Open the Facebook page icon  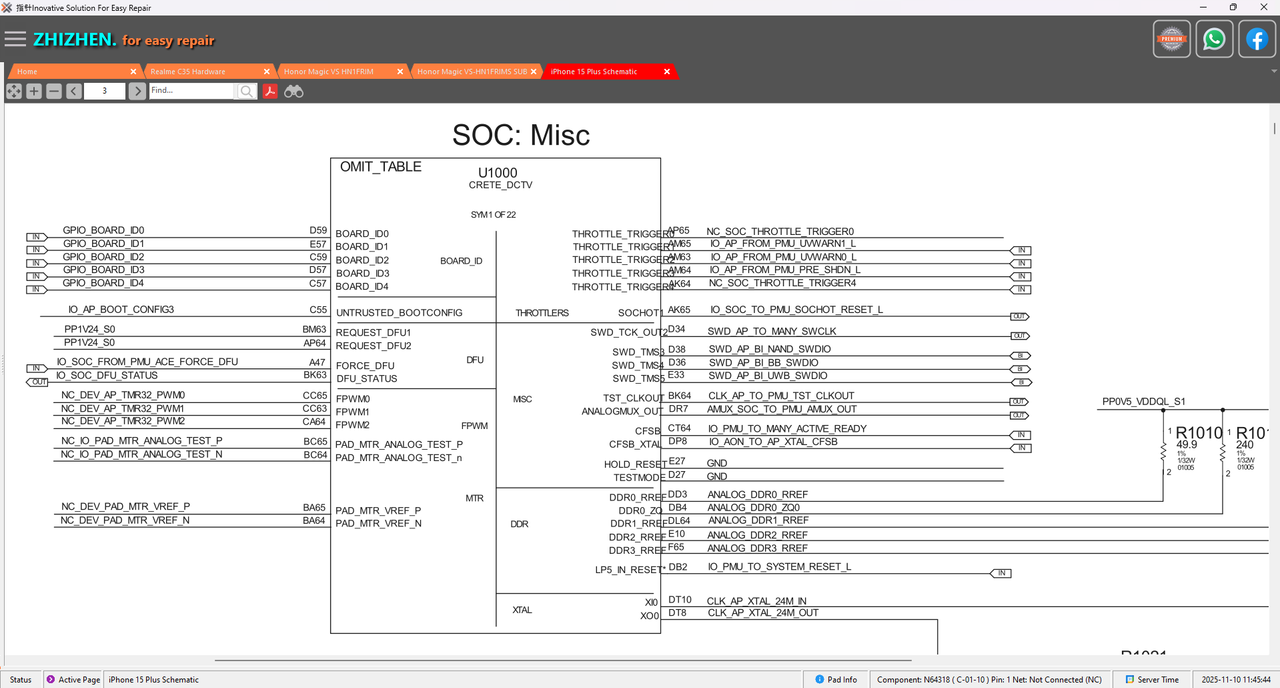[1257, 39]
